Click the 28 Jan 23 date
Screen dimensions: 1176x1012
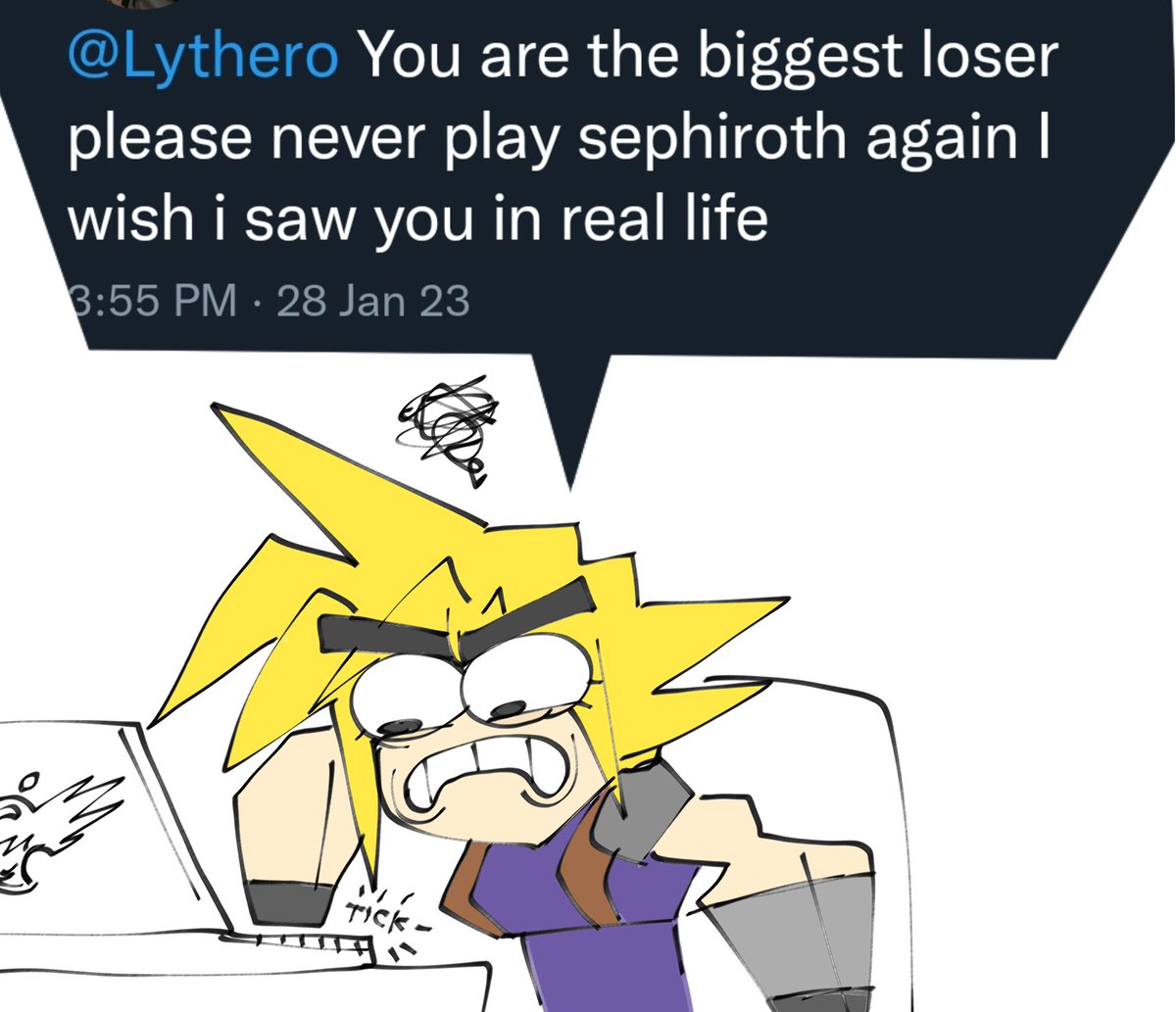(x=373, y=301)
